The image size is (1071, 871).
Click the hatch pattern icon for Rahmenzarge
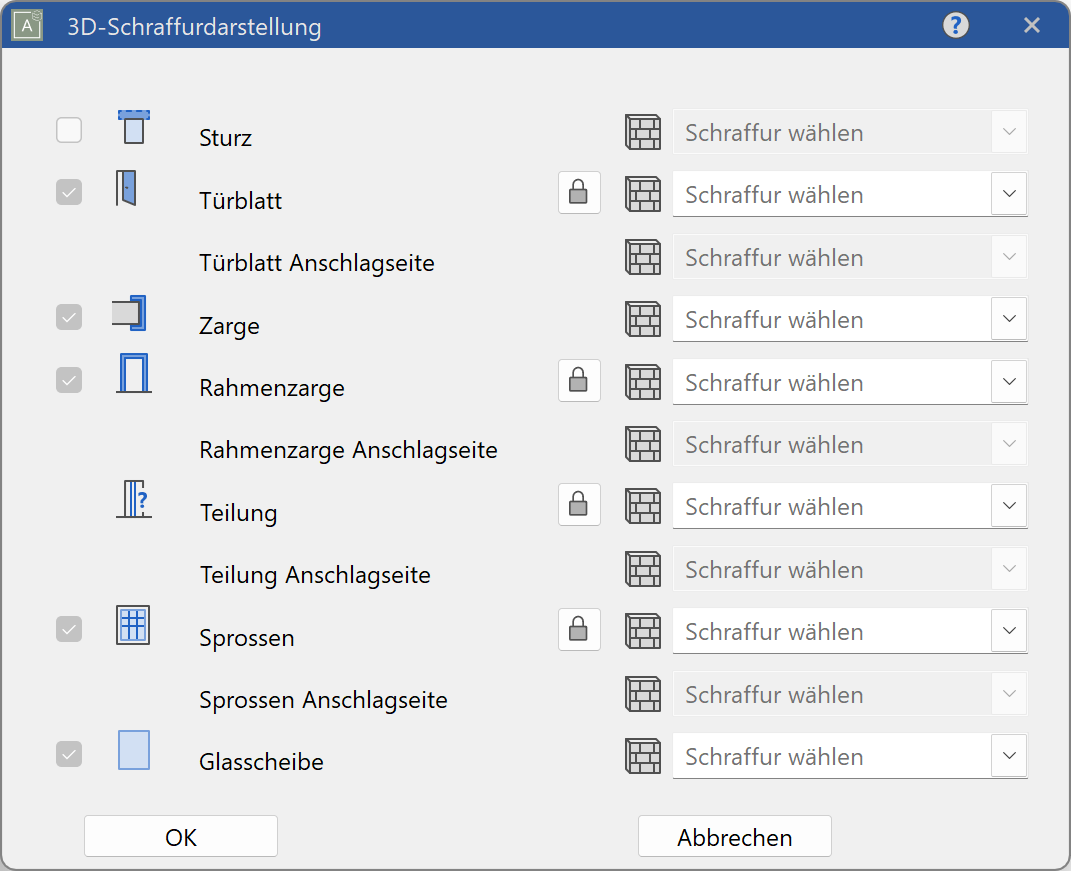(643, 382)
